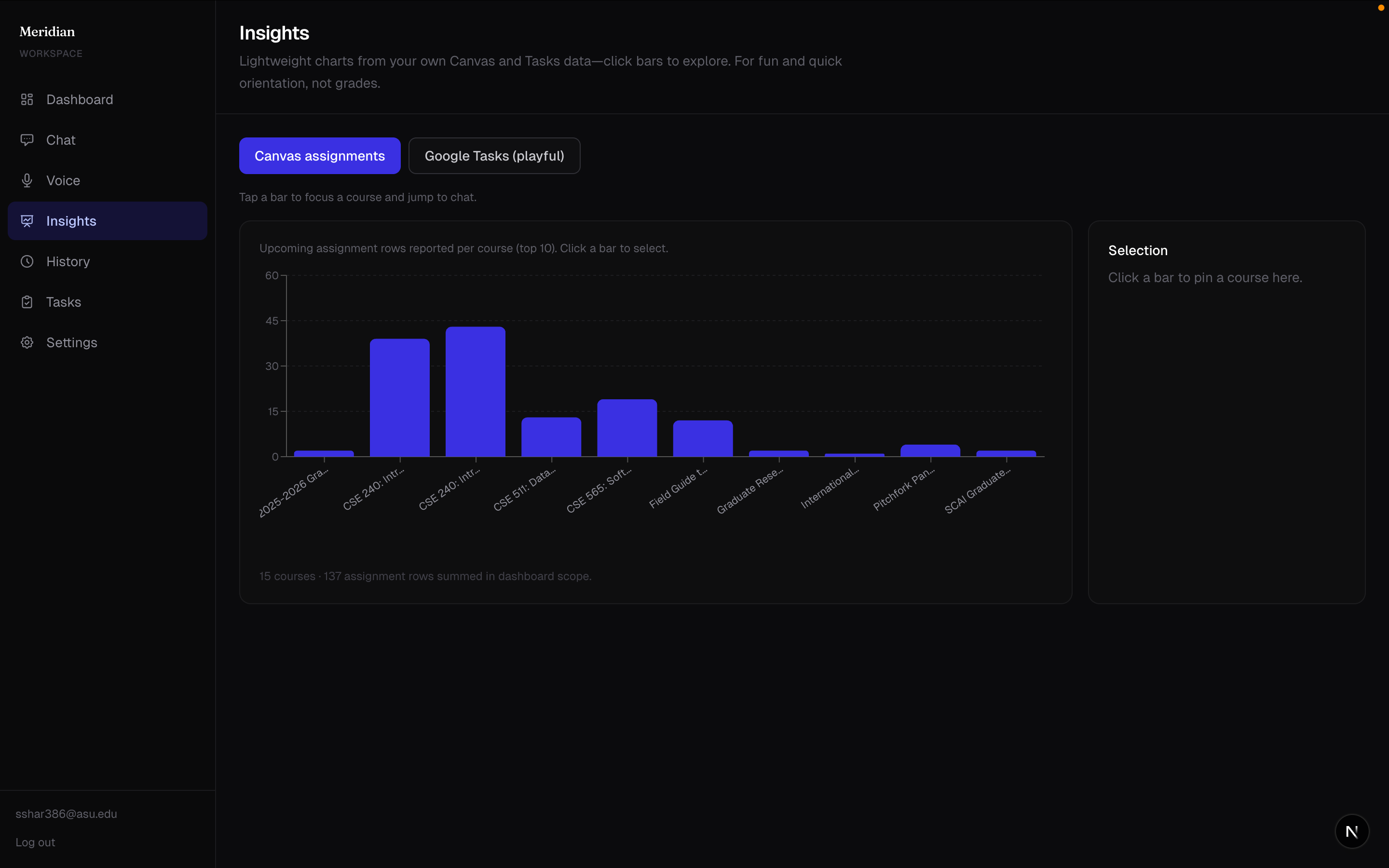Viewport: 1389px width, 868px height.
Task: Log out of the workspace
Action: (x=35, y=842)
